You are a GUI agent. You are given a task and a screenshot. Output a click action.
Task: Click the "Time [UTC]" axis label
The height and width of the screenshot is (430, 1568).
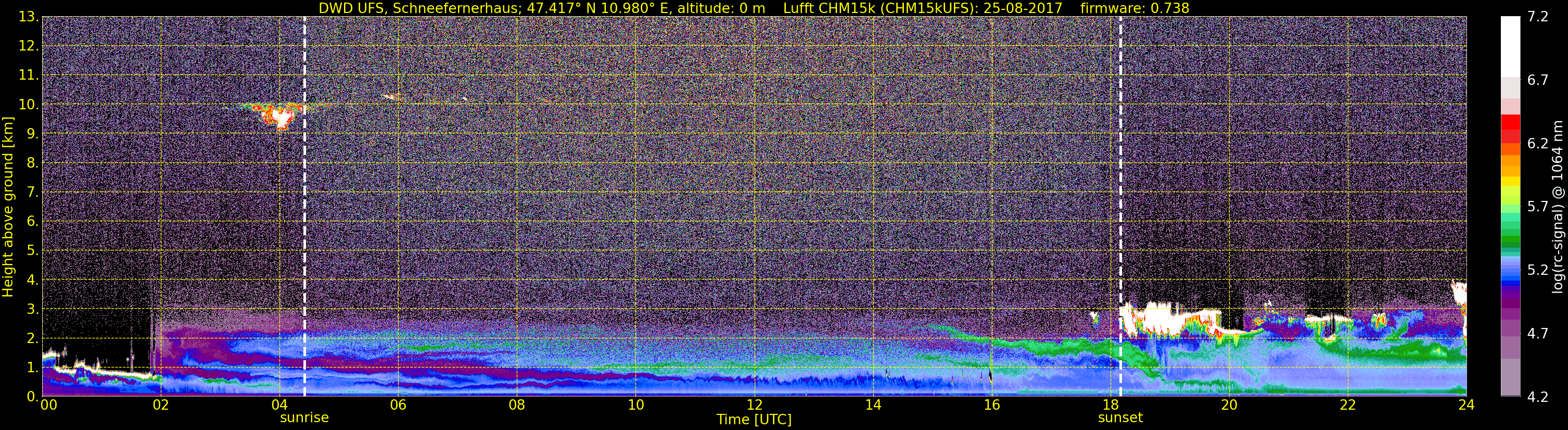coord(754,420)
